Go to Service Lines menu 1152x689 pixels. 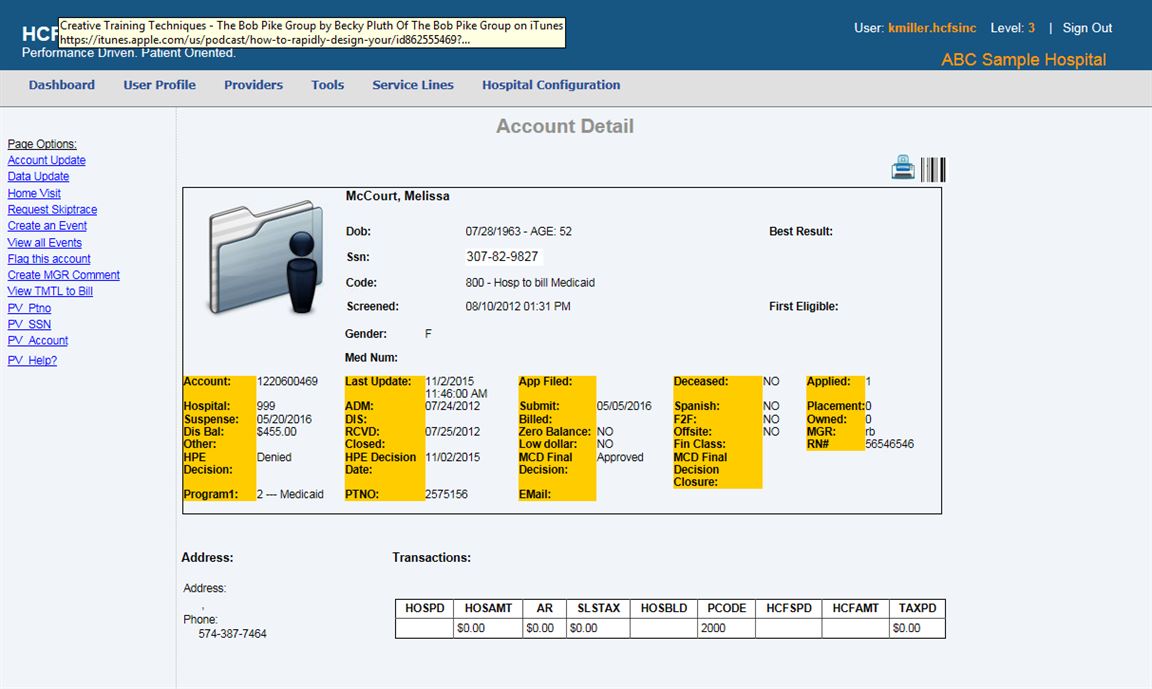pyautogui.click(x=413, y=85)
